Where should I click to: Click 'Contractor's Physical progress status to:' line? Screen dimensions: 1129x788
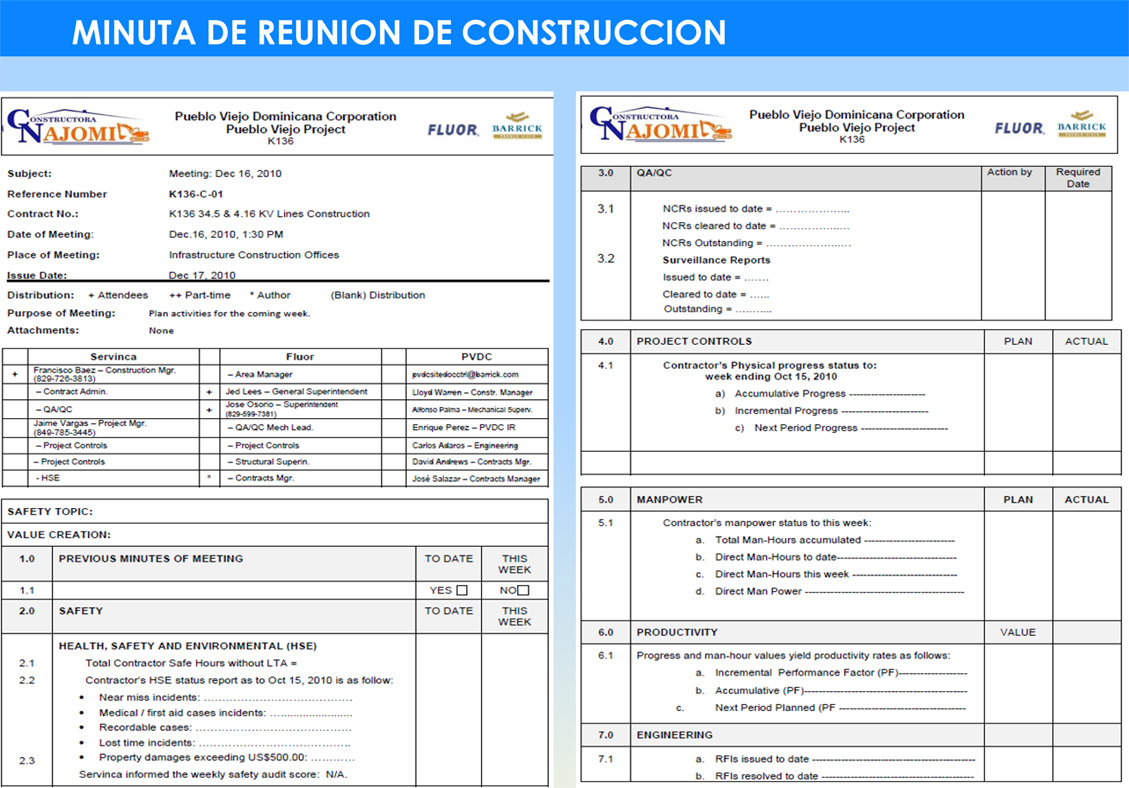tap(770, 365)
